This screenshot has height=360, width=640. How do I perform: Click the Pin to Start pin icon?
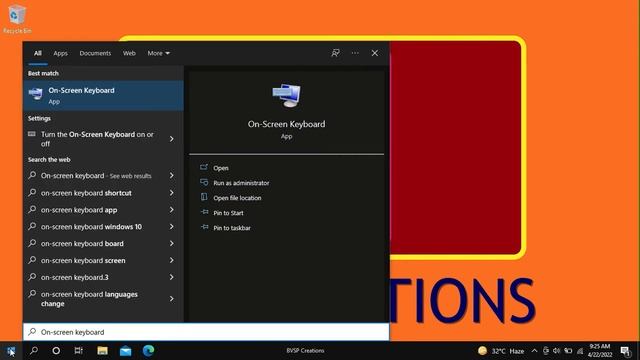[204, 212]
